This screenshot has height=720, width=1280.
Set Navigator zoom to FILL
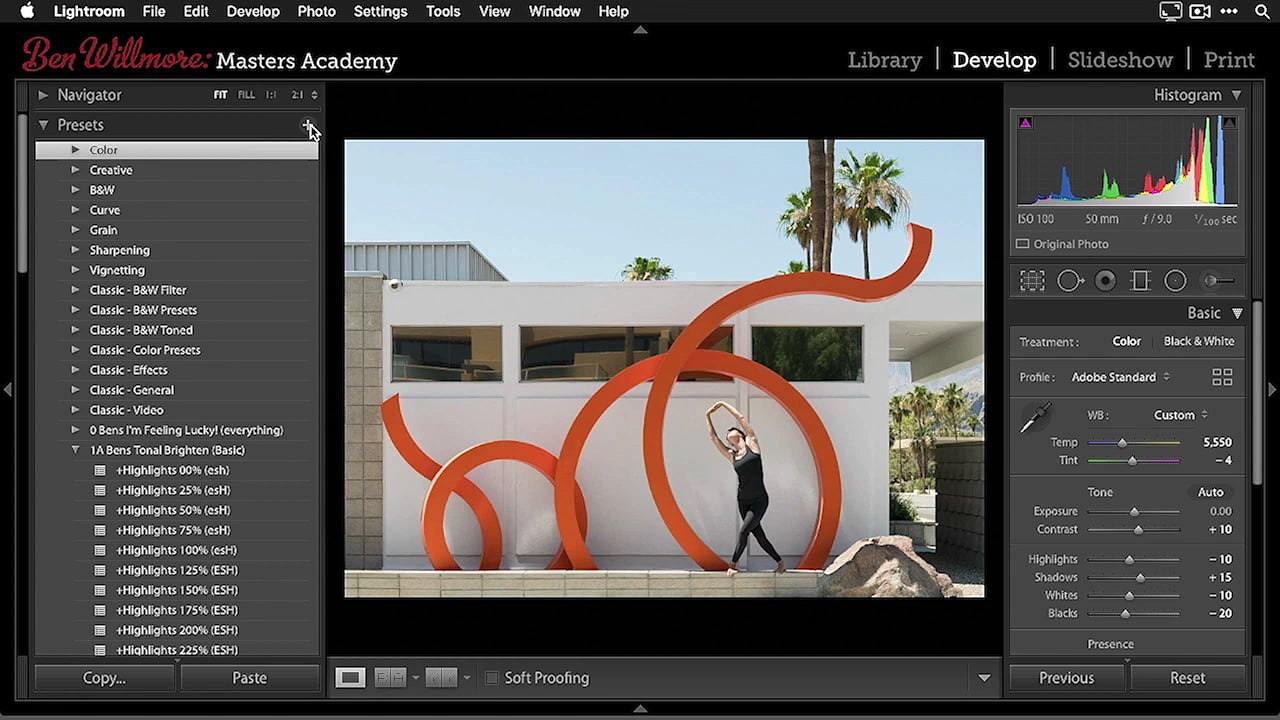(246, 95)
